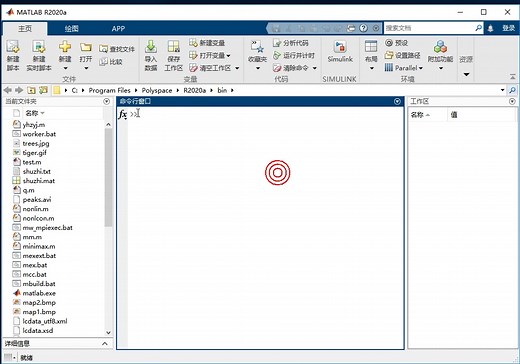Click the browse for folder icon
This screenshot has height=364, width=520.
[43, 90]
